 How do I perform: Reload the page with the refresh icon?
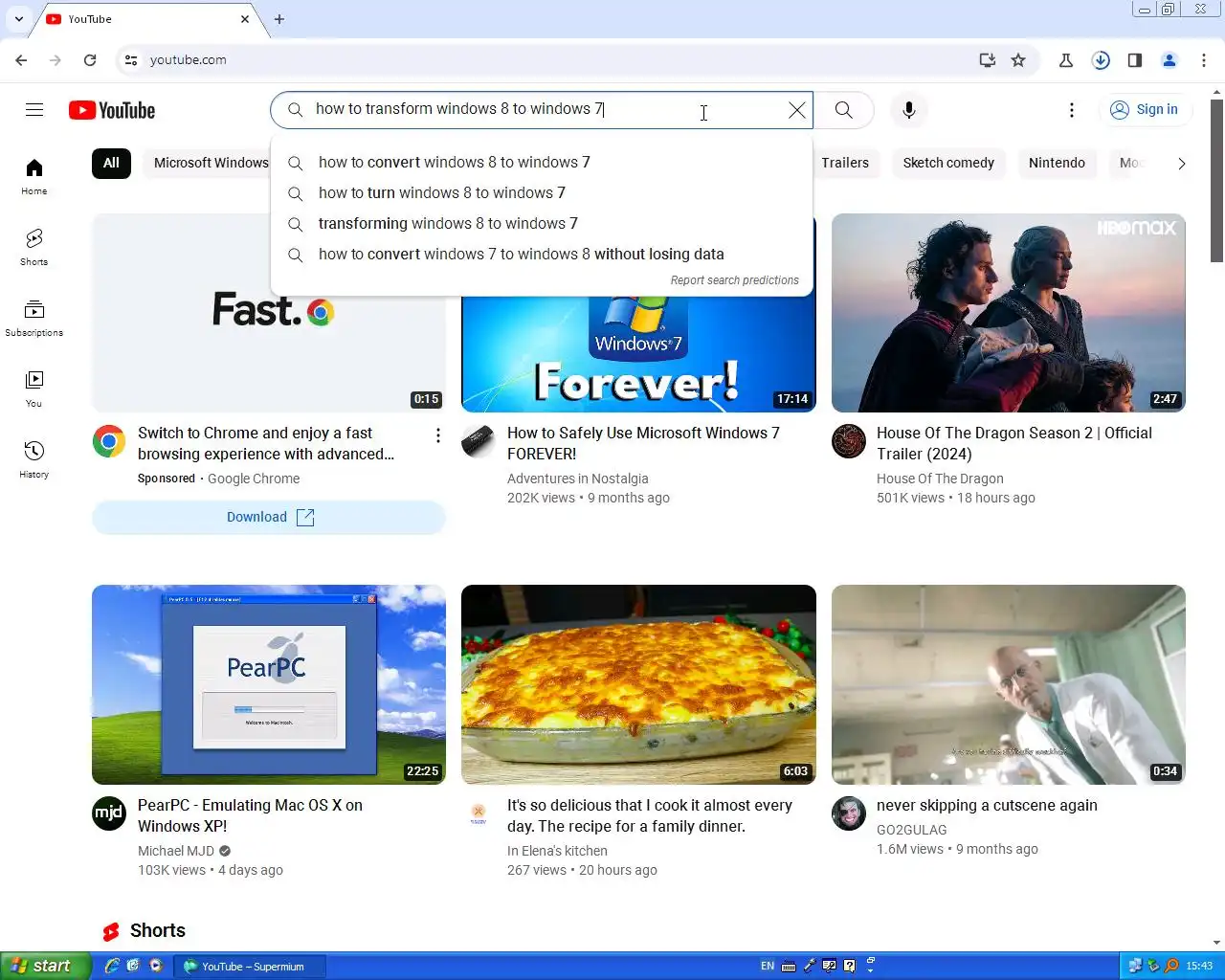tap(90, 60)
